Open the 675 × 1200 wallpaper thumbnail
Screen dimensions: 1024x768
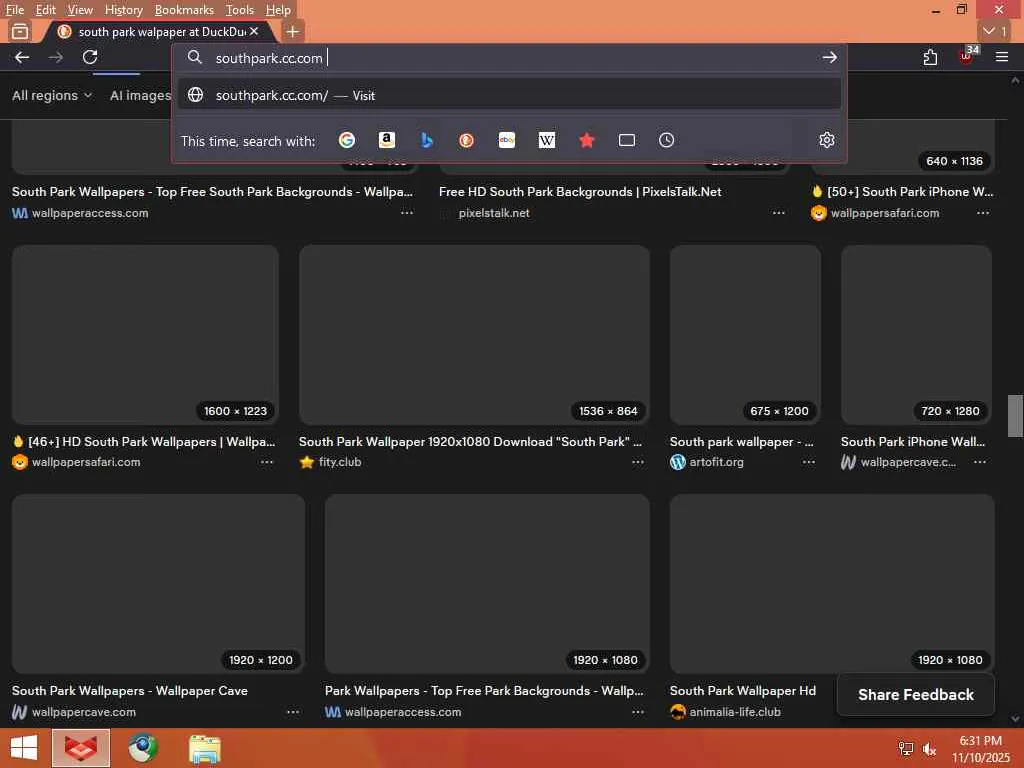[745, 335]
